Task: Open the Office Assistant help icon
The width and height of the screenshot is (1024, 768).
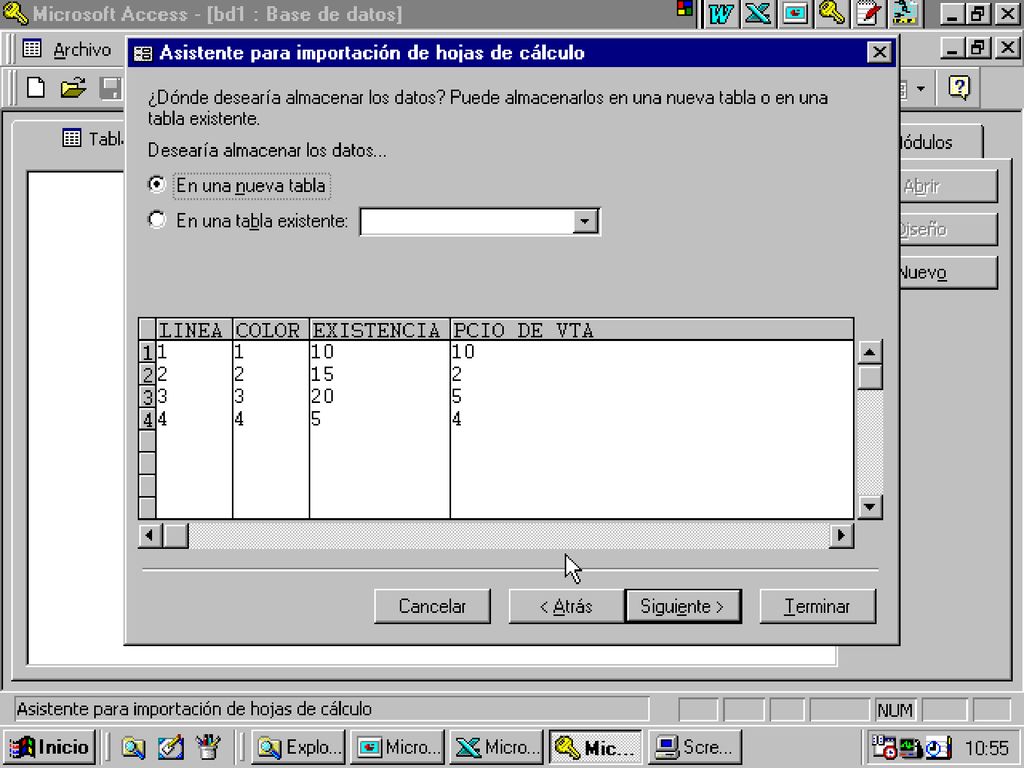Action: pyautogui.click(x=959, y=88)
